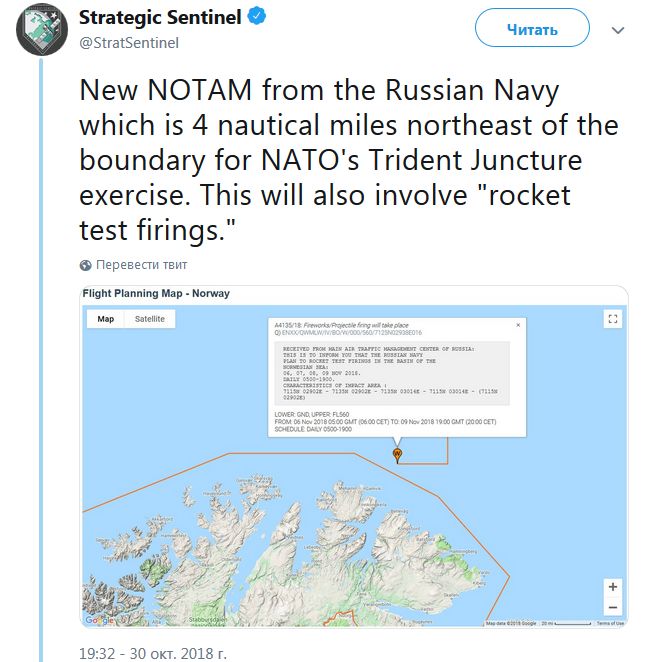
Task: Switch to the Map view tab
Action: click(105, 319)
